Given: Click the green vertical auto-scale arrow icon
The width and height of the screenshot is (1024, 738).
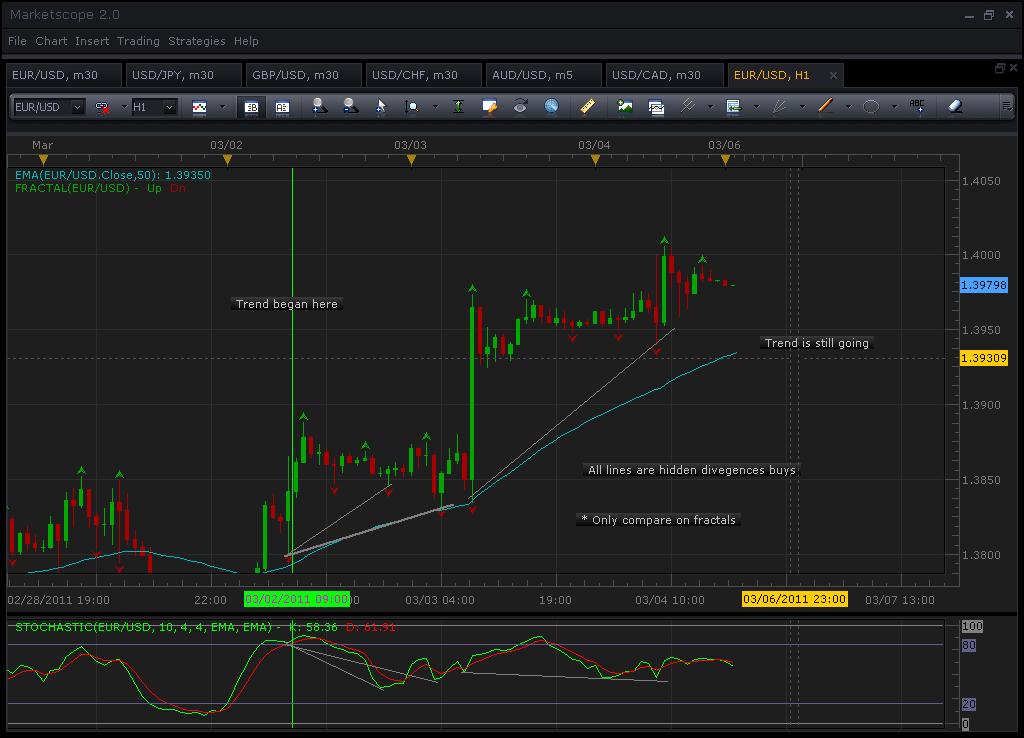Looking at the screenshot, I should [x=458, y=106].
